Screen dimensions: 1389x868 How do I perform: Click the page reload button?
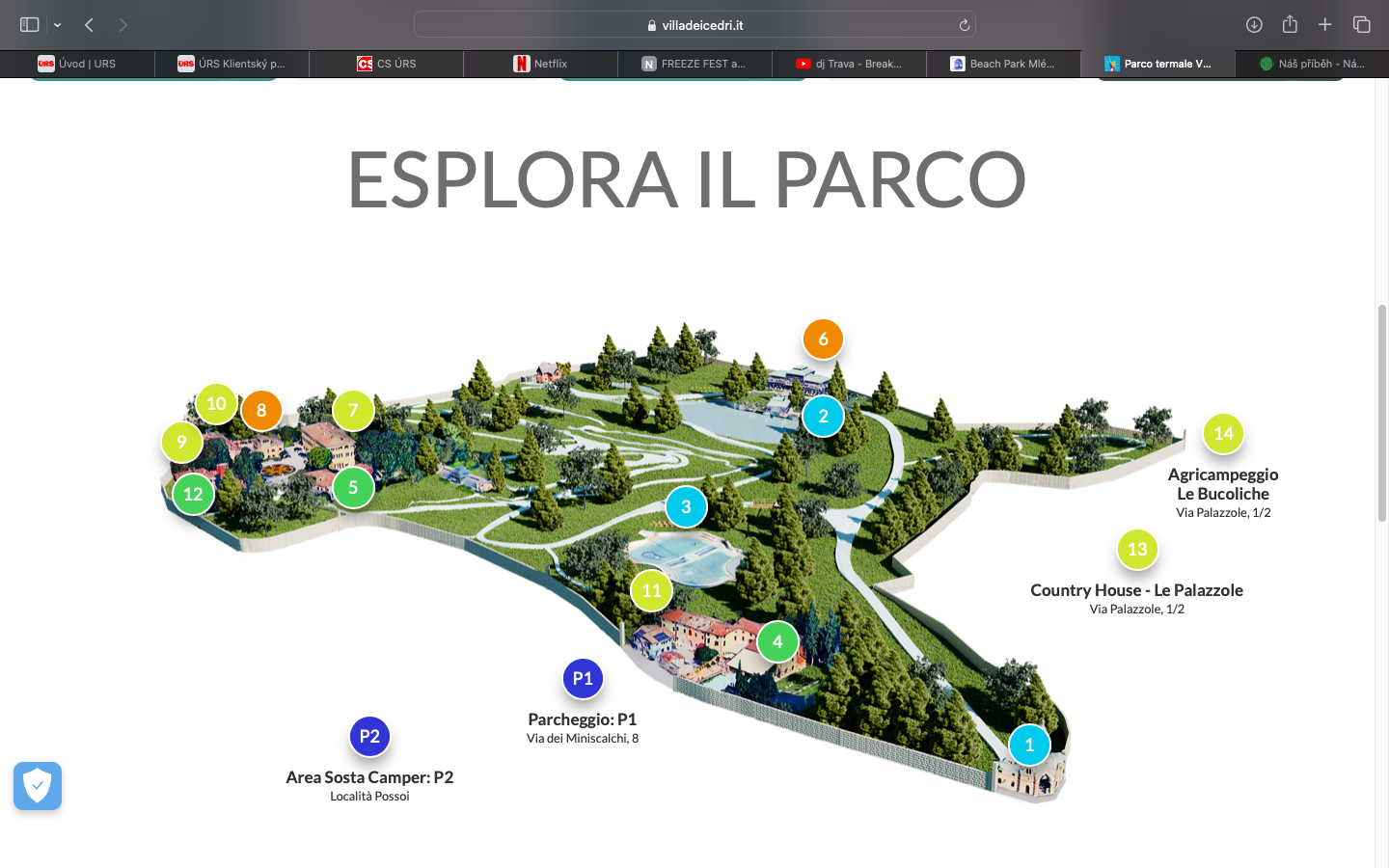[x=964, y=25]
